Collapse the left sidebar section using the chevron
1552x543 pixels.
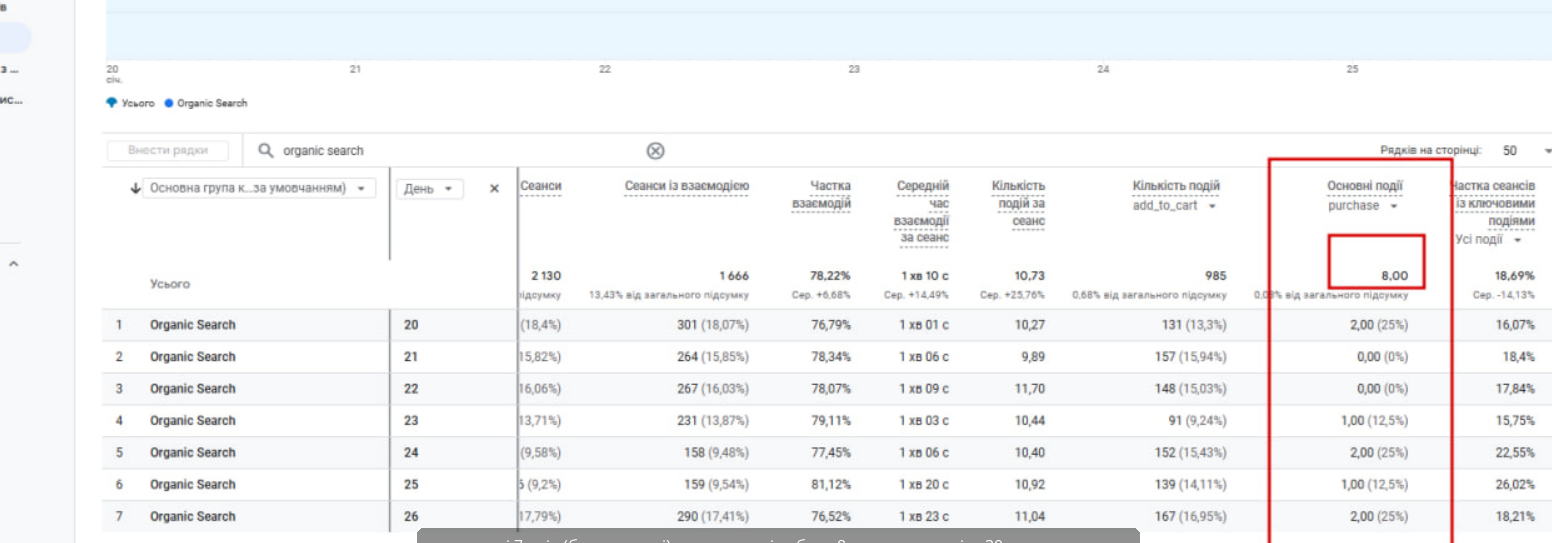click(14, 264)
